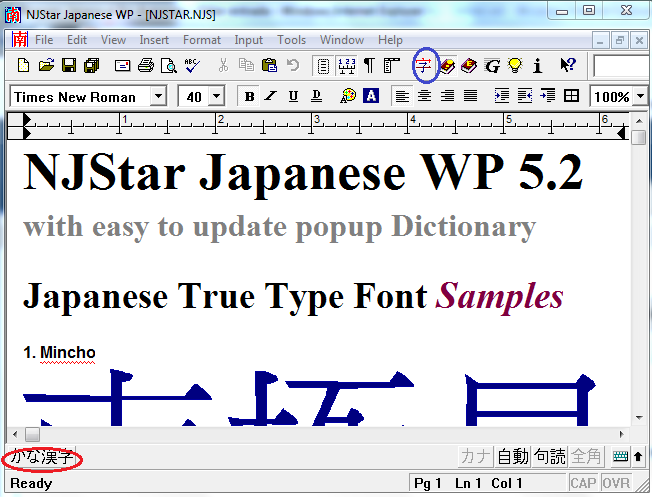Create a new document icon
The height and width of the screenshot is (497, 652).
(24, 65)
